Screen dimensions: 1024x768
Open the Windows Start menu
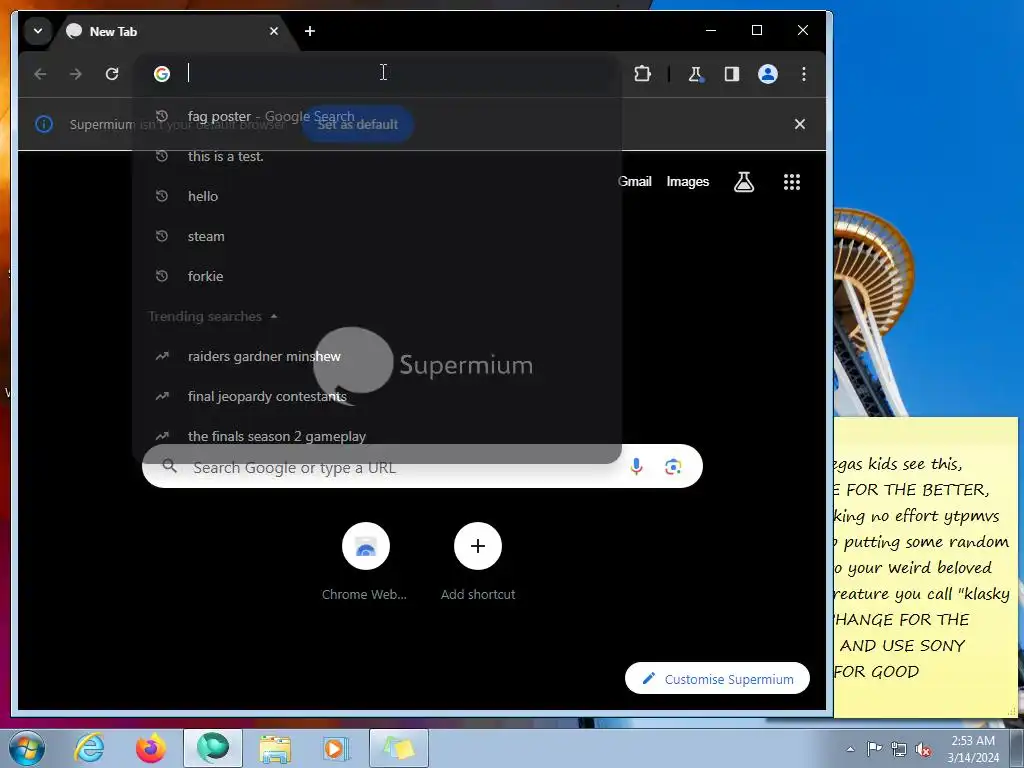coord(26,748)
